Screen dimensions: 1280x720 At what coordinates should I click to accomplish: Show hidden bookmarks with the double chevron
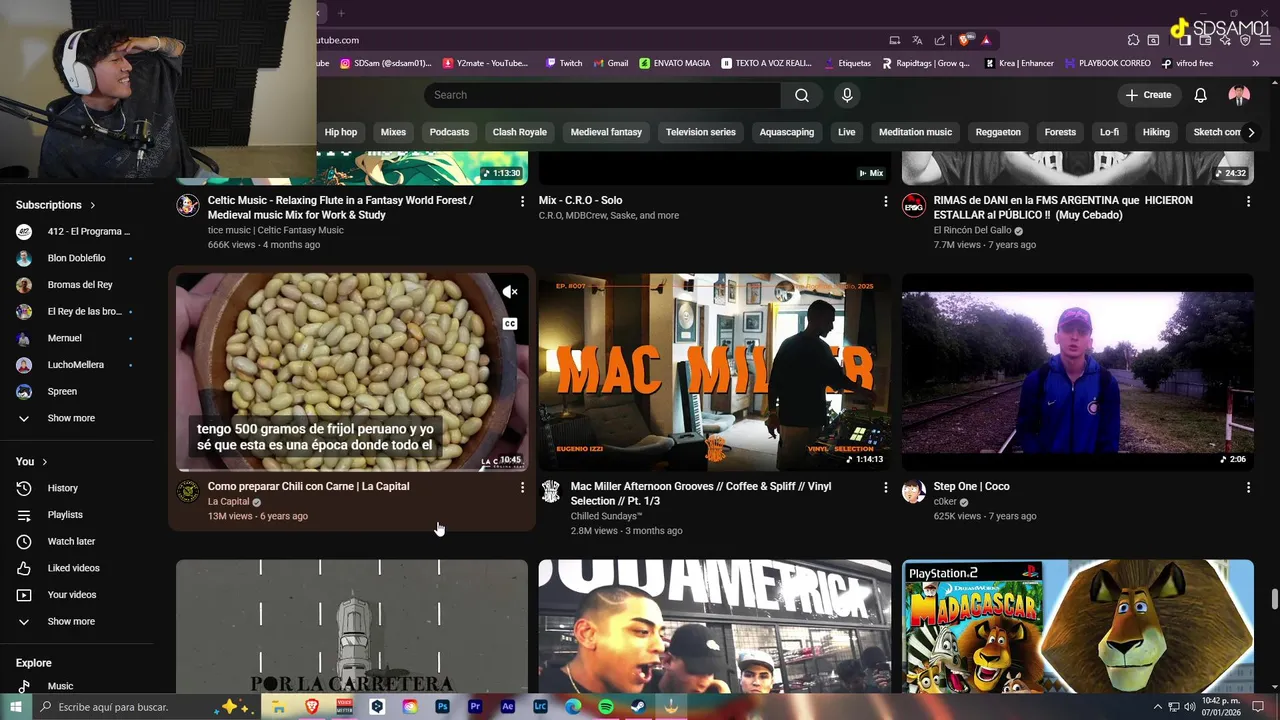(x=1255, y=63)
